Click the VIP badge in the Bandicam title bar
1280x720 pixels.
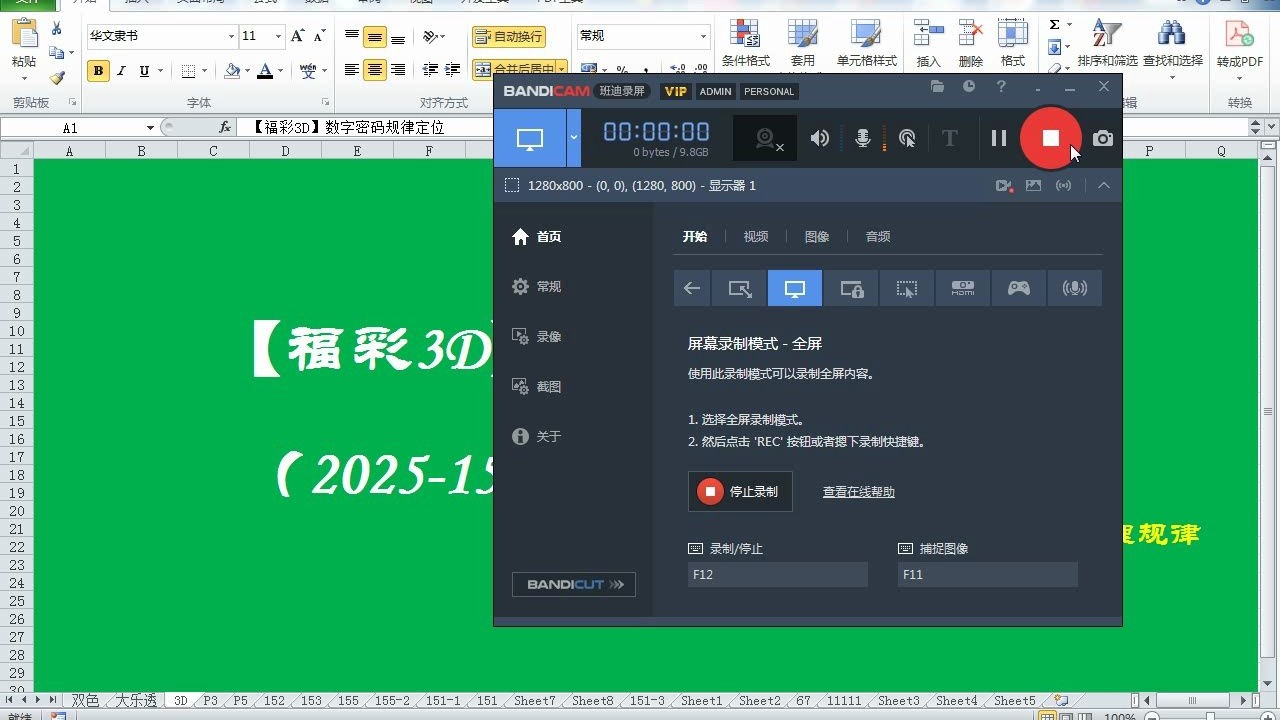(677, 91)
